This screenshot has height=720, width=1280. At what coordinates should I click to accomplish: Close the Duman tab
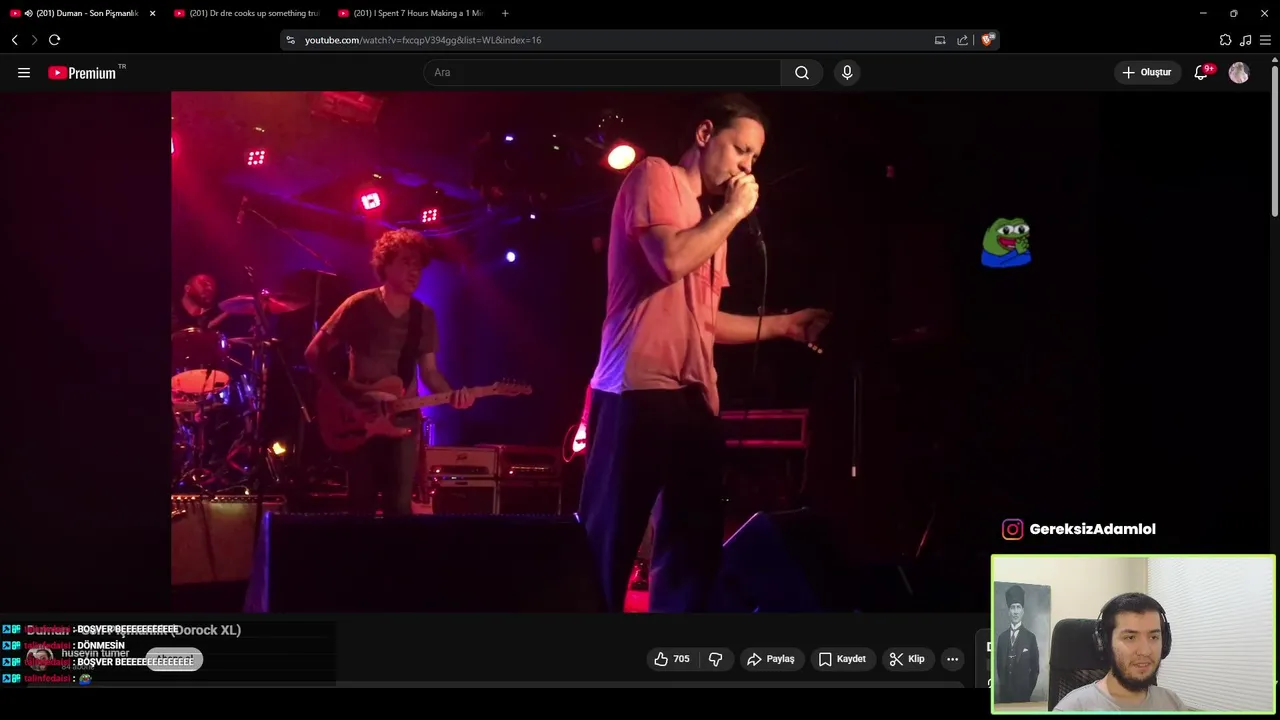click(x=152, y=13)
